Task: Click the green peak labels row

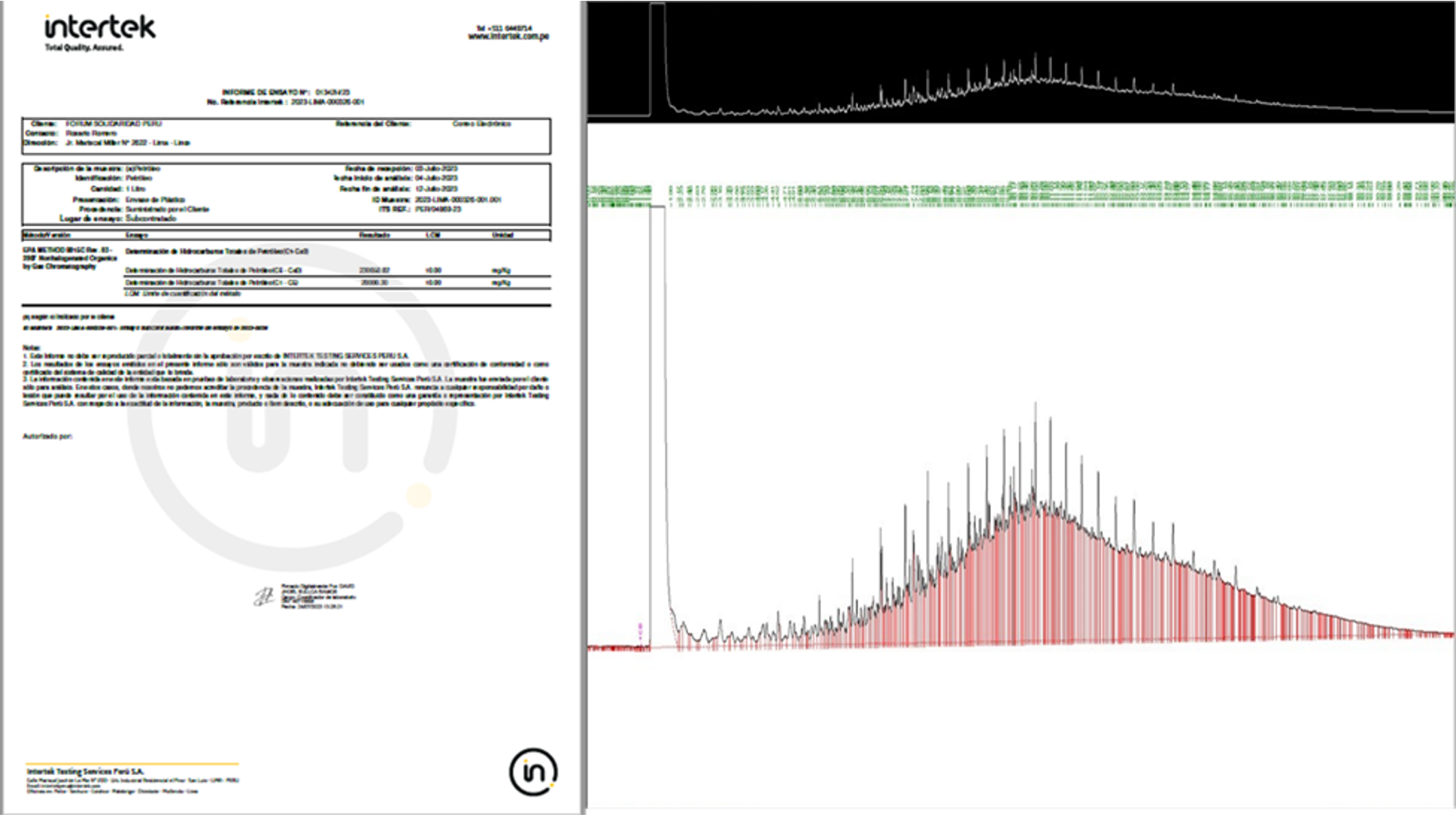Action: (1021, 194)
